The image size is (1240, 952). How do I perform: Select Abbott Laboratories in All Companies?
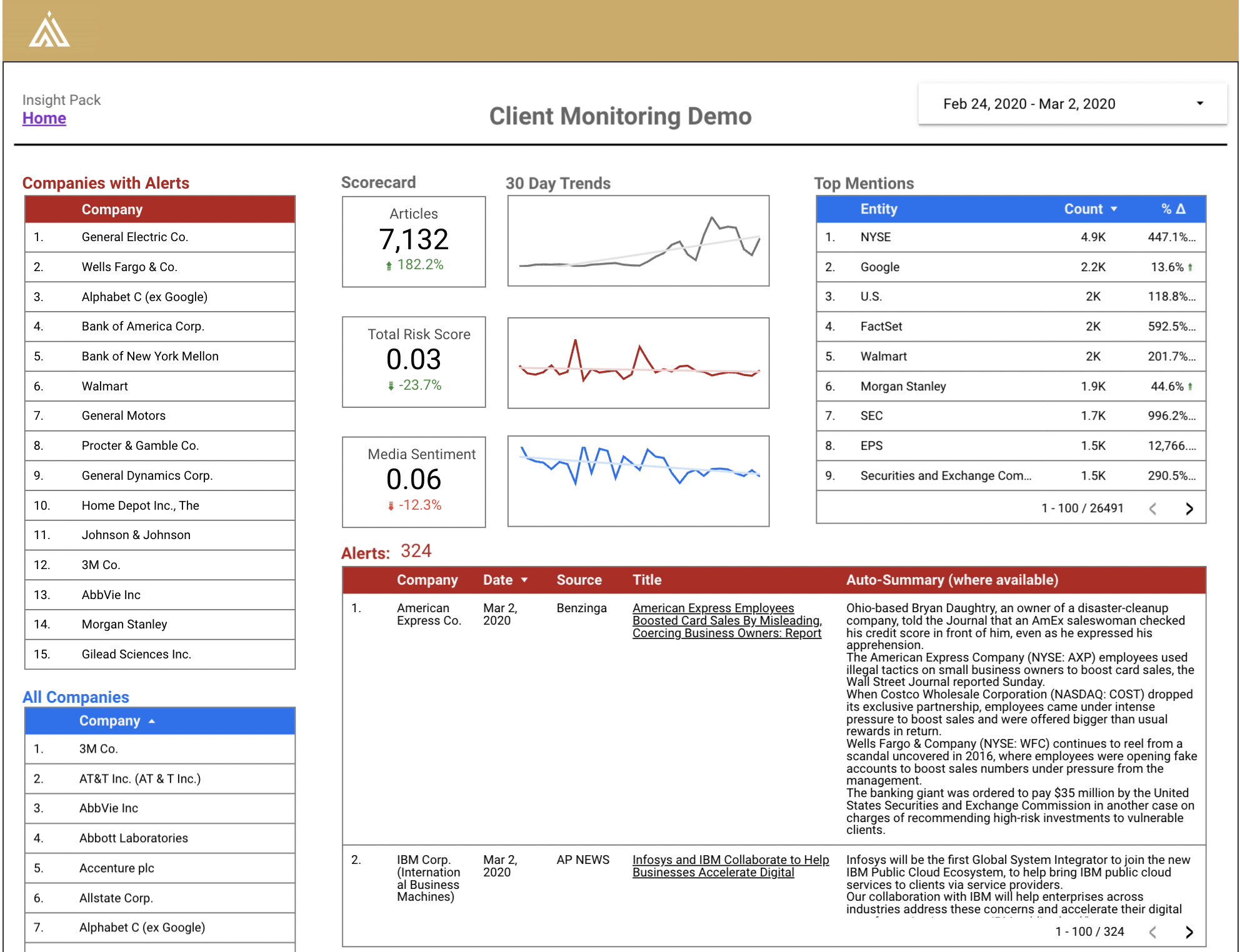[160, 838]
